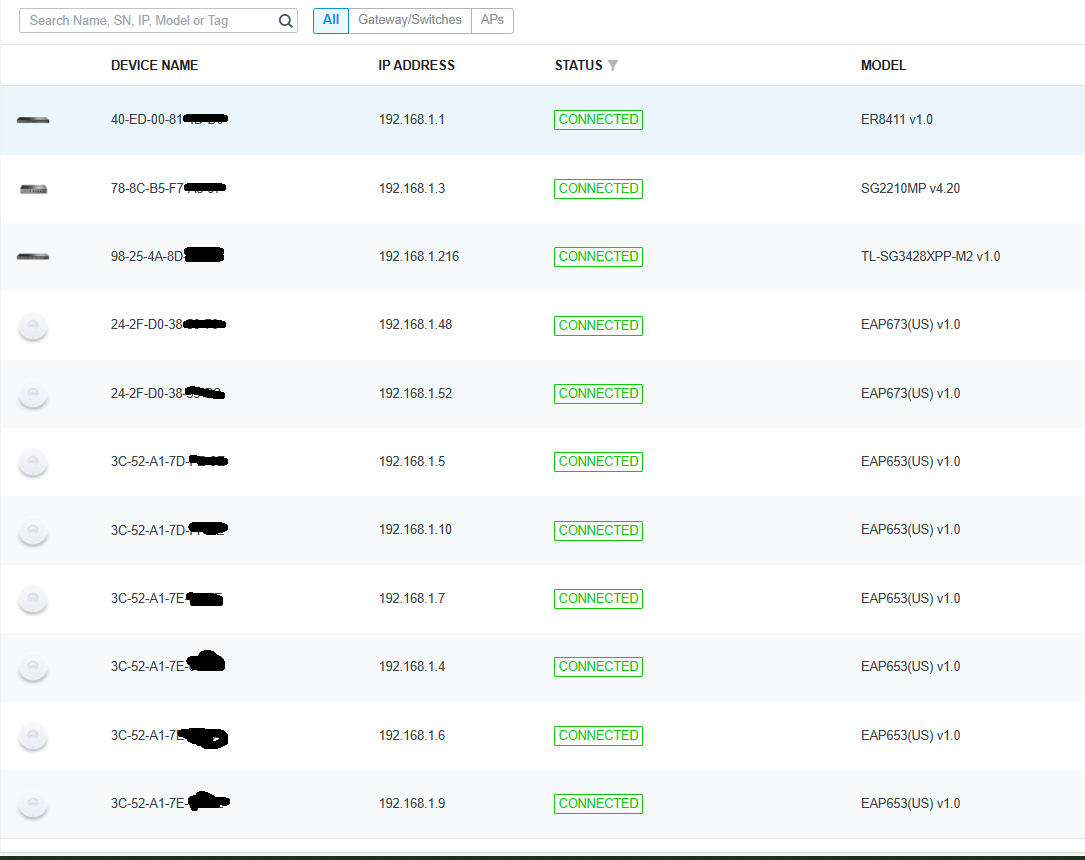Screen dimensions: 1085x860
Task: Open device name of 192.168.1.6 row
Action: (x=170, y=736)
